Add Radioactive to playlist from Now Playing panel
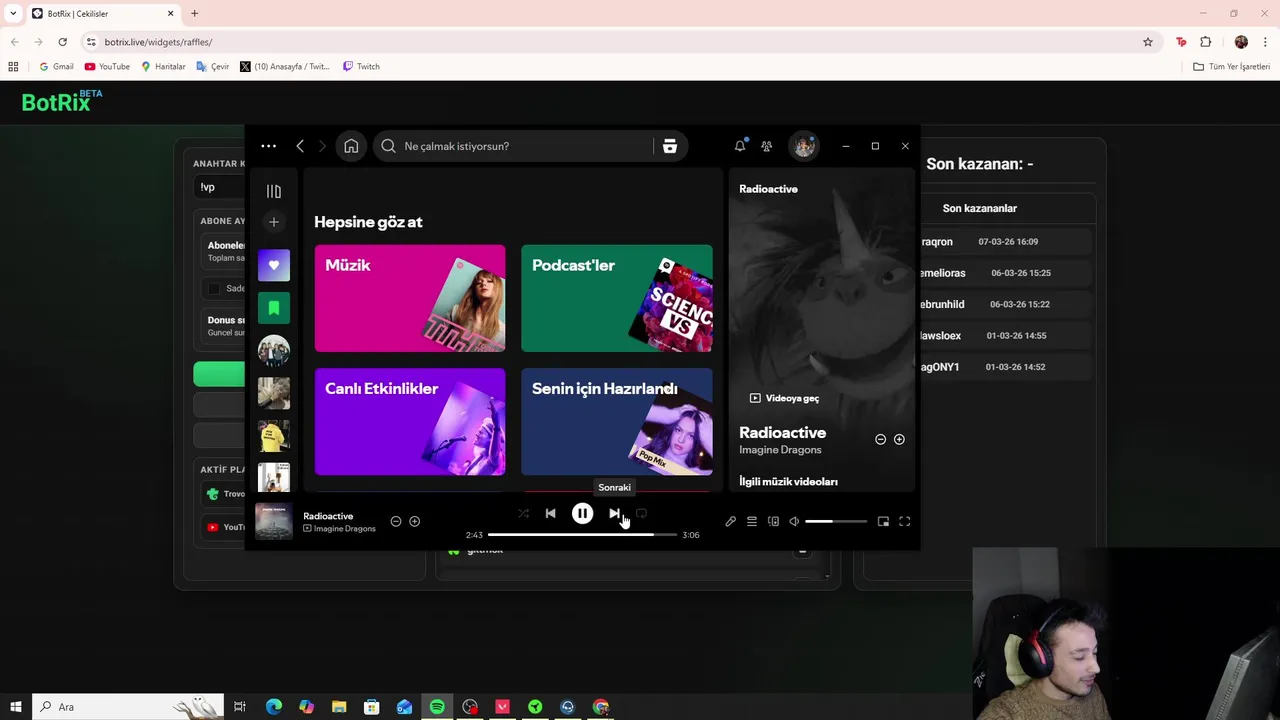 [899, 439]
